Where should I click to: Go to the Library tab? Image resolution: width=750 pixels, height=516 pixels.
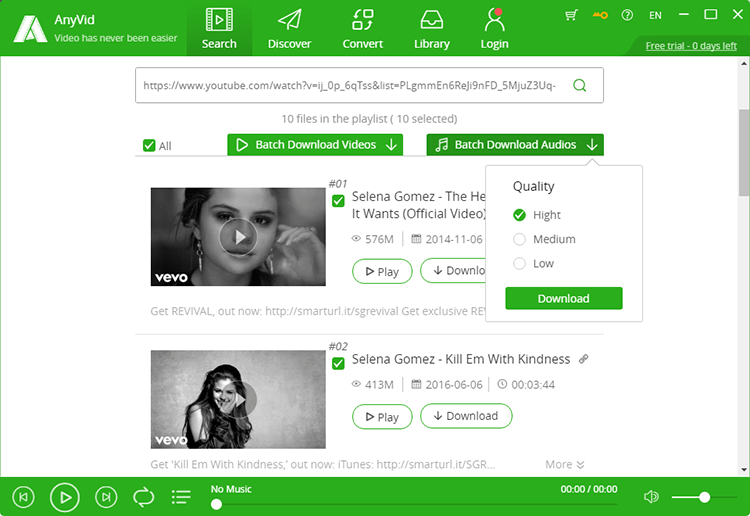click(x=431, y=28)
